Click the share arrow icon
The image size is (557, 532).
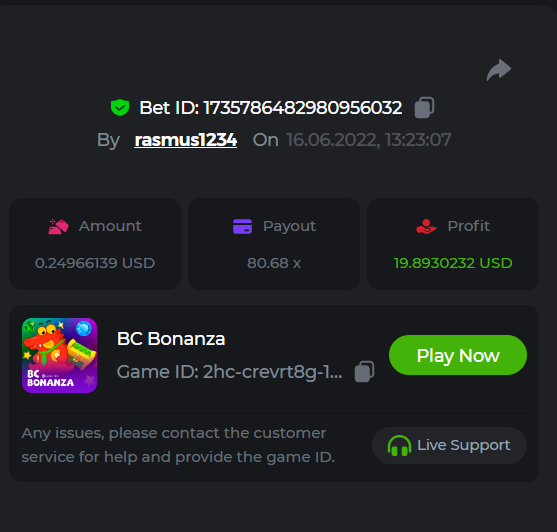tap(499, 70)
